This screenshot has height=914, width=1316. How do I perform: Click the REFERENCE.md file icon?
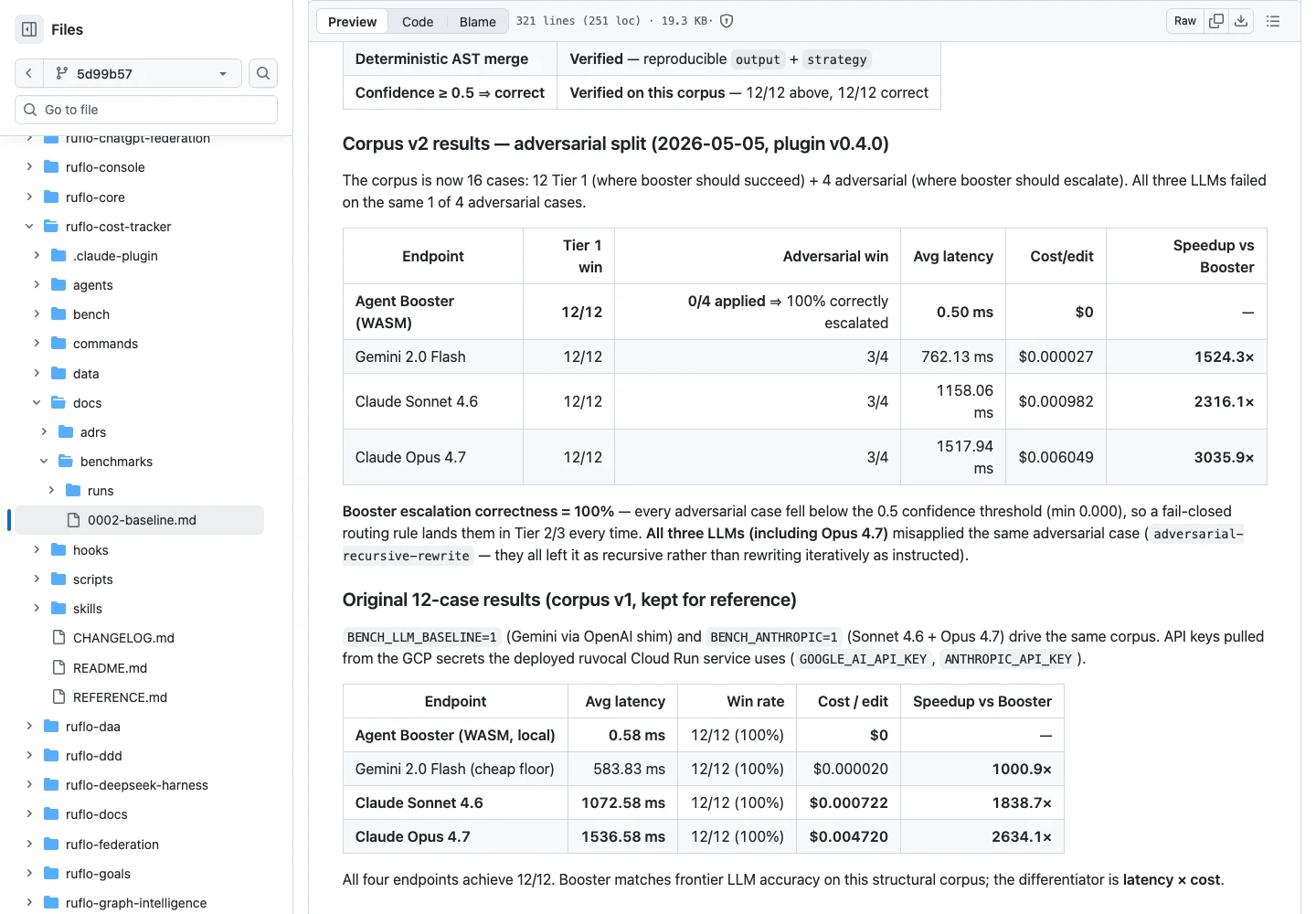click(x=58, y=696)
